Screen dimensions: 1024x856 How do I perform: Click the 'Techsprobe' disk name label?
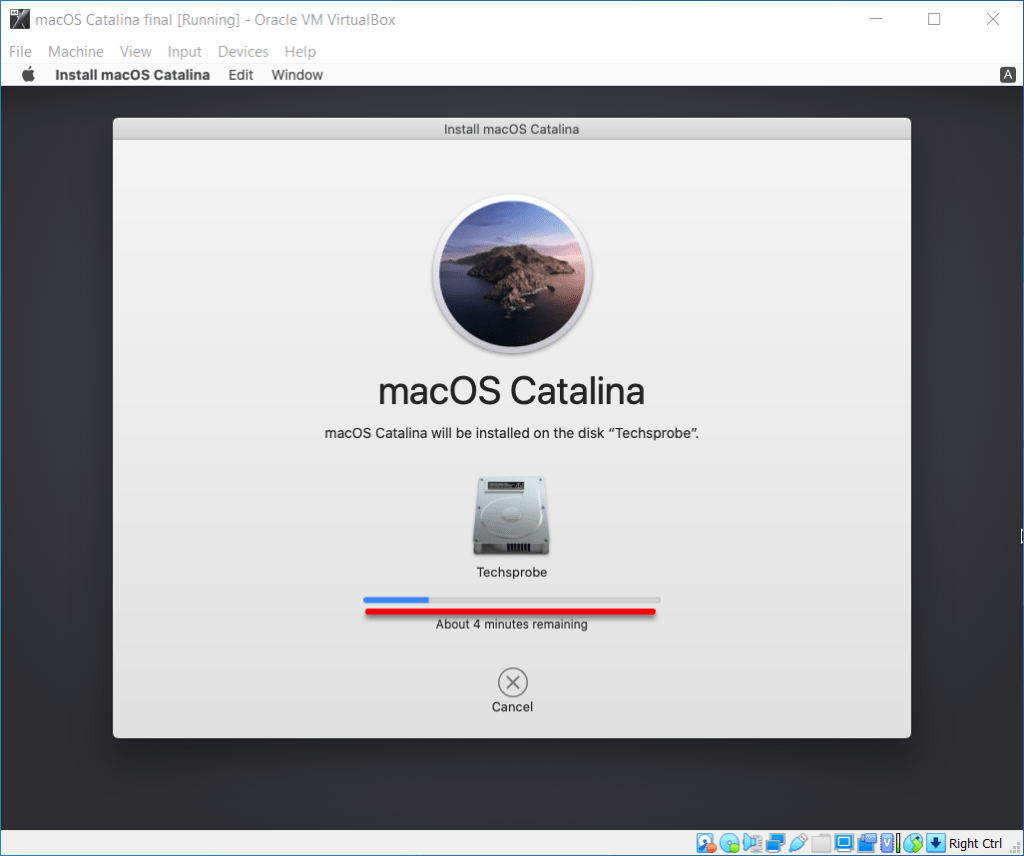(511, 572)
